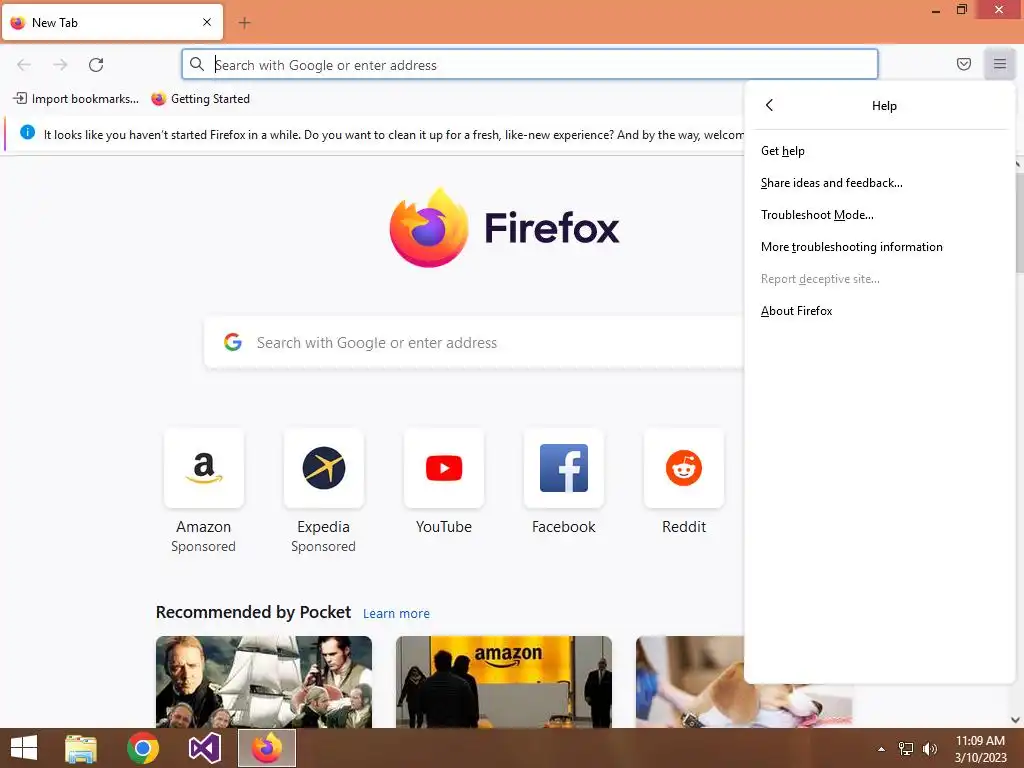Click Firefox icon in taskbar
This screenshot has width=1024, height=768.
pyautogui.click(x=266, y=748)
